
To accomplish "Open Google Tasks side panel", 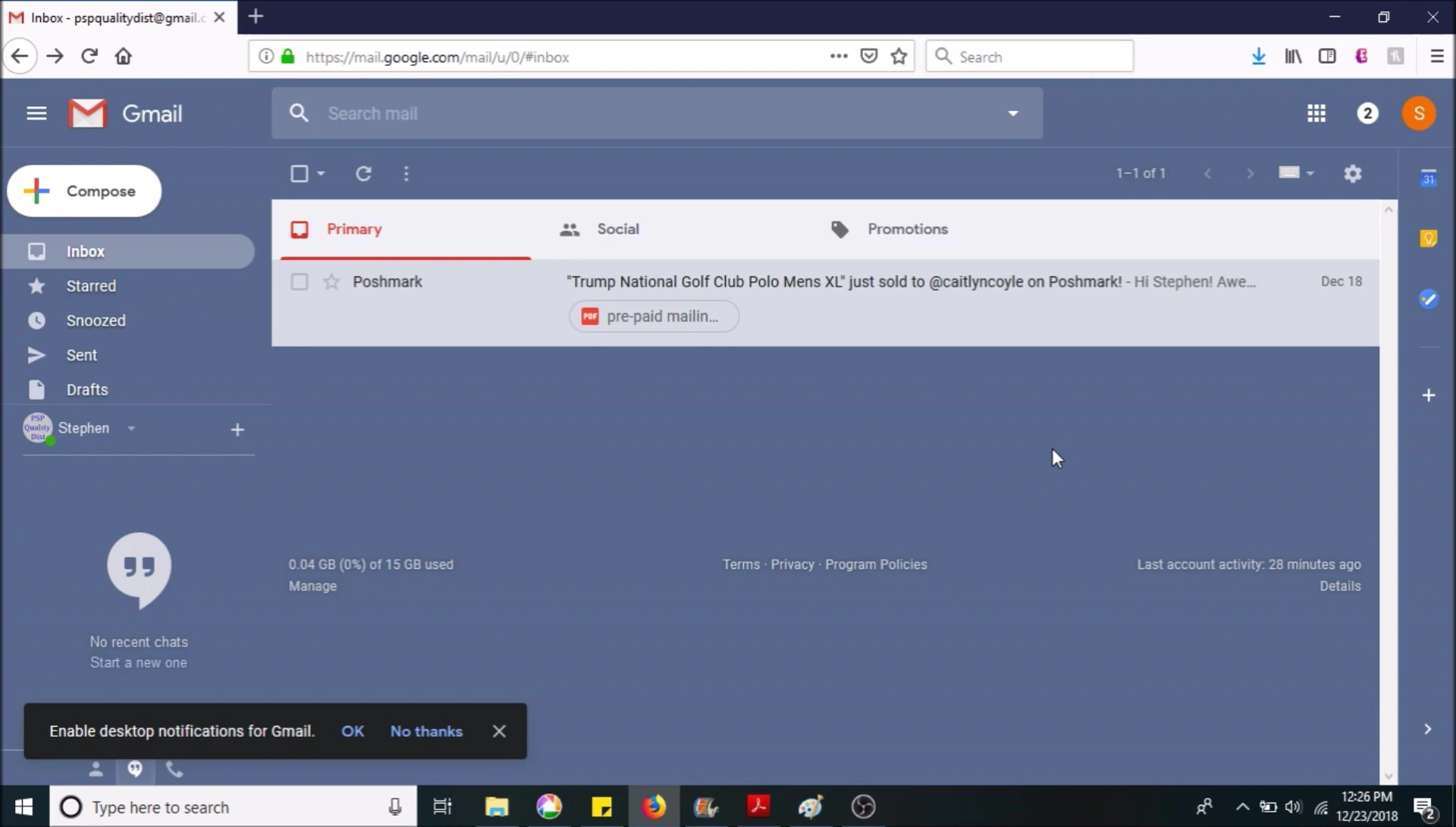I will click(1428, 299).
